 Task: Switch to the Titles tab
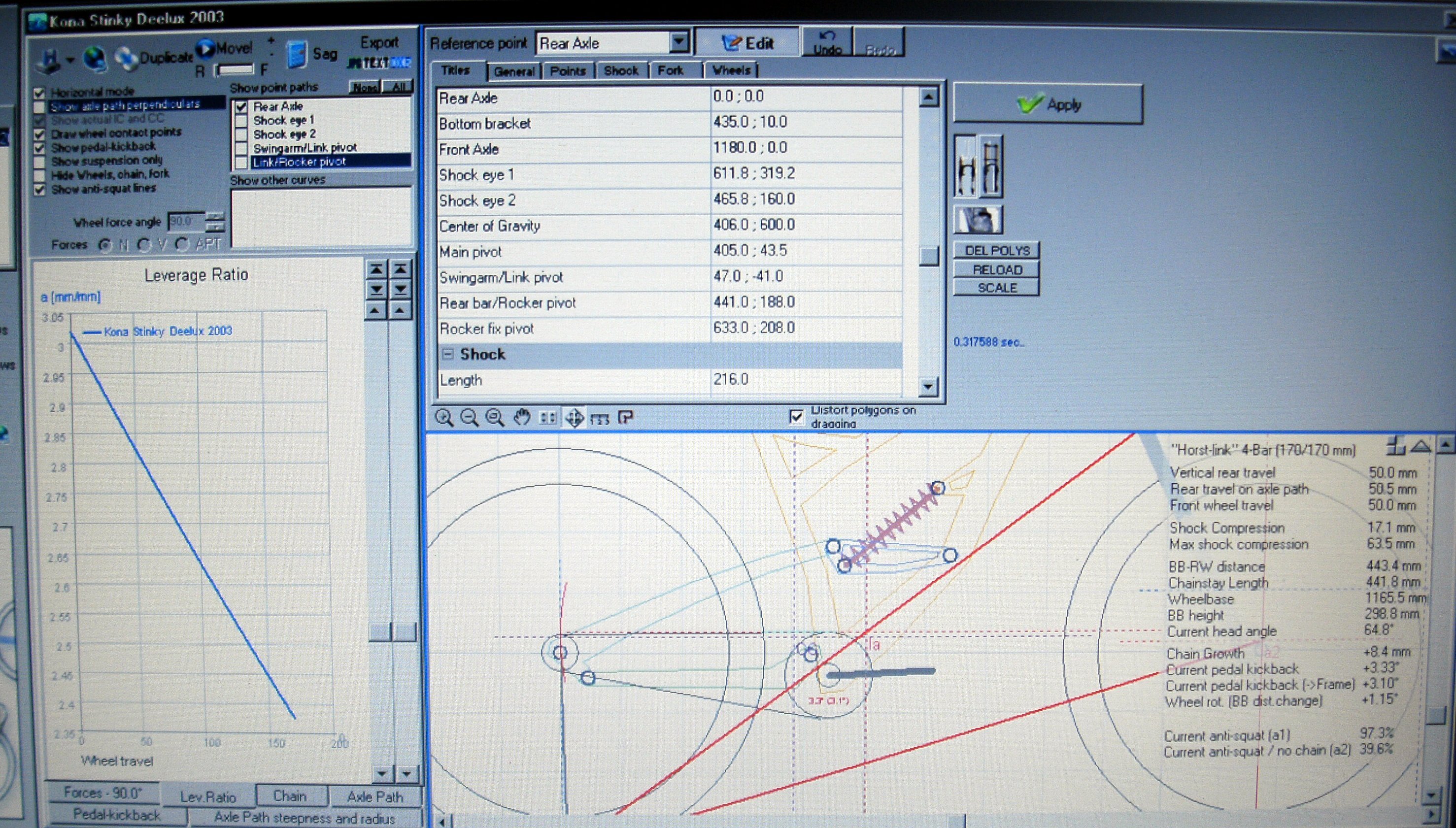(x=456, y=70)
